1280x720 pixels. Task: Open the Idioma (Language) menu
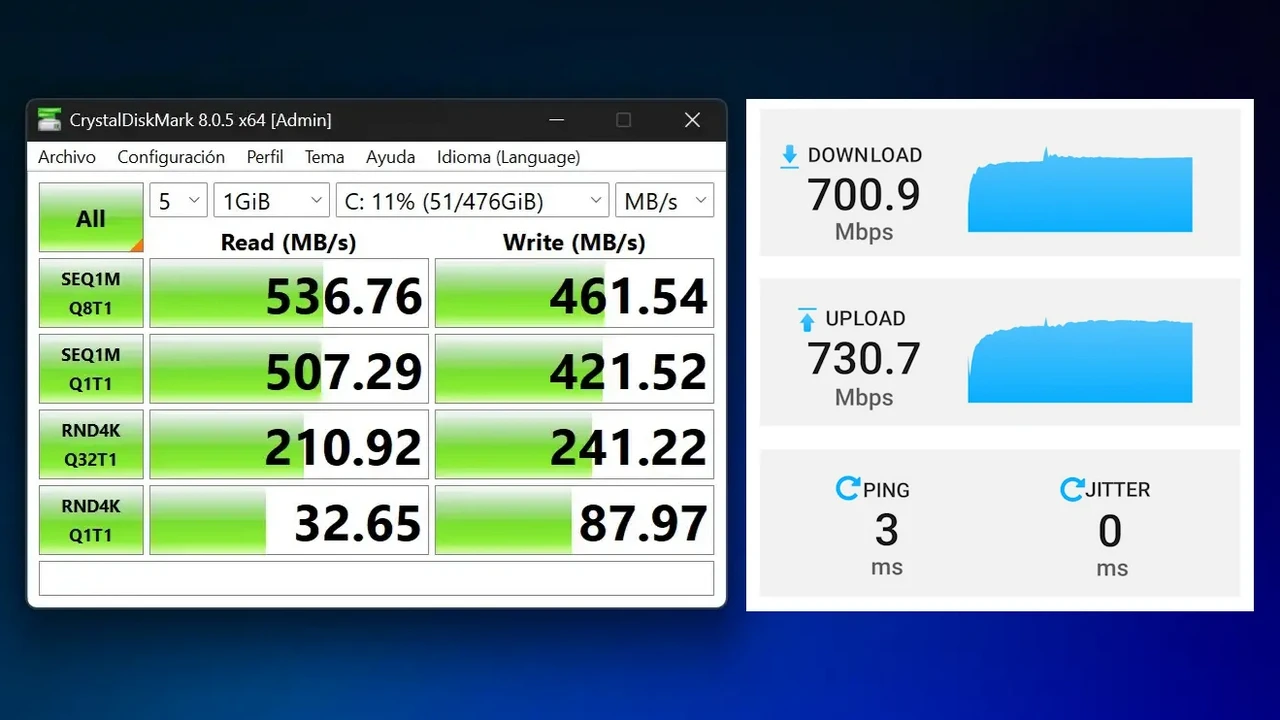tap(508, 157)
